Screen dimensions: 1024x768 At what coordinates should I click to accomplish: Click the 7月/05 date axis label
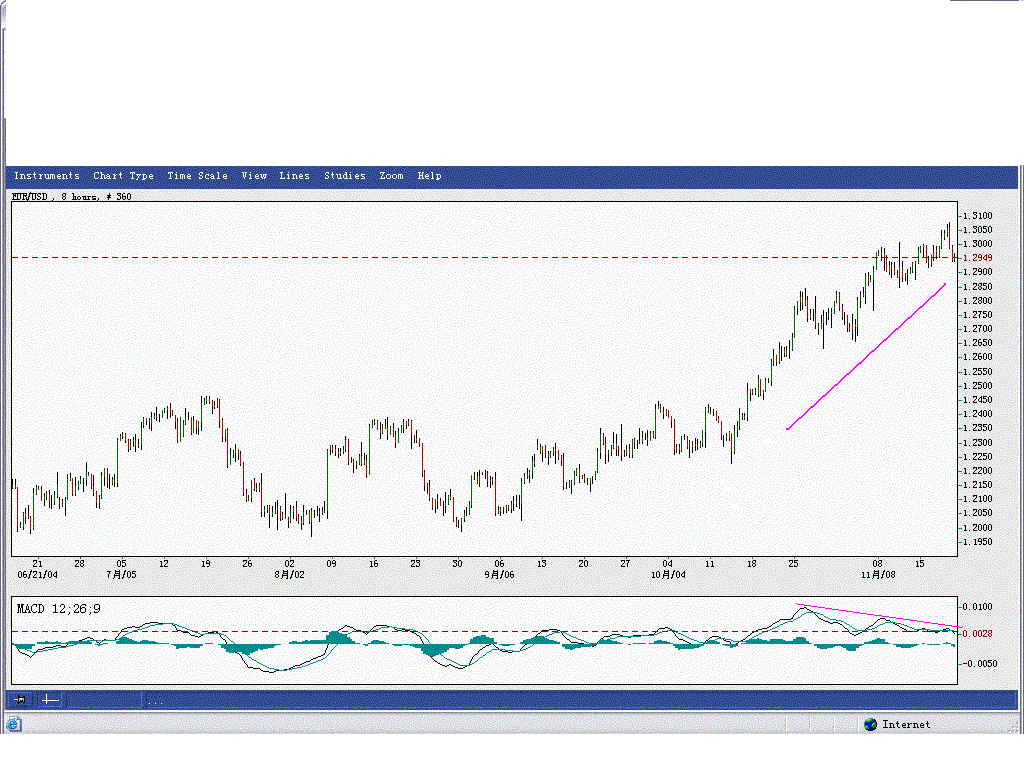tap(121, 575)
